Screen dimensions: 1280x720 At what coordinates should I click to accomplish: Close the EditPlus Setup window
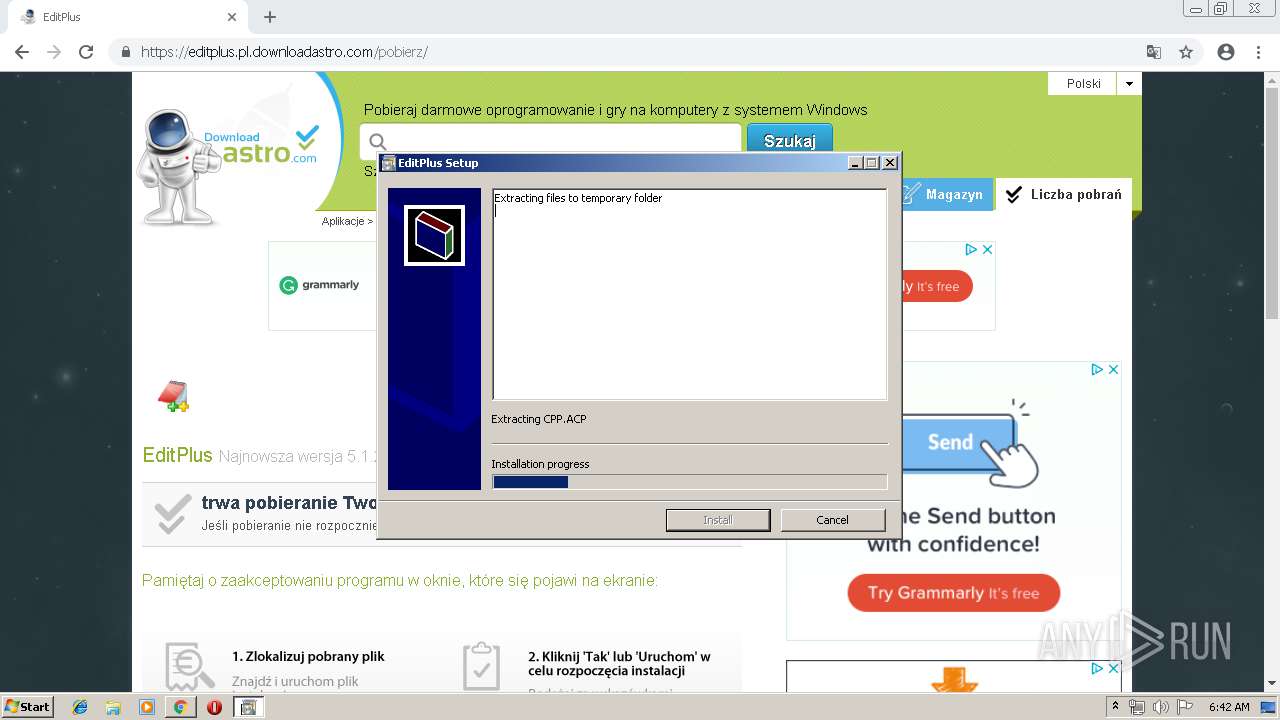[890, 163]
